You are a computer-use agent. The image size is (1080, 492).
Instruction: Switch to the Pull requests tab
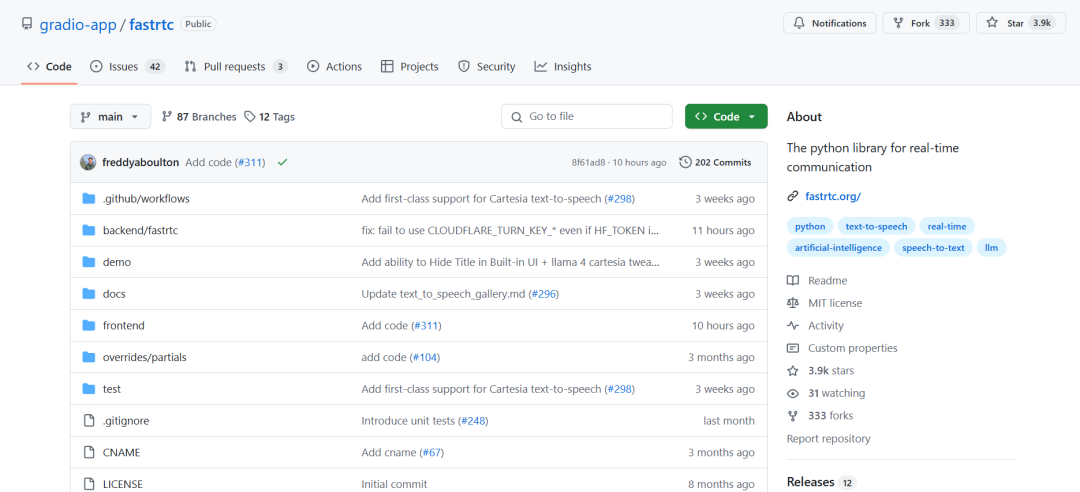(235, 67)
